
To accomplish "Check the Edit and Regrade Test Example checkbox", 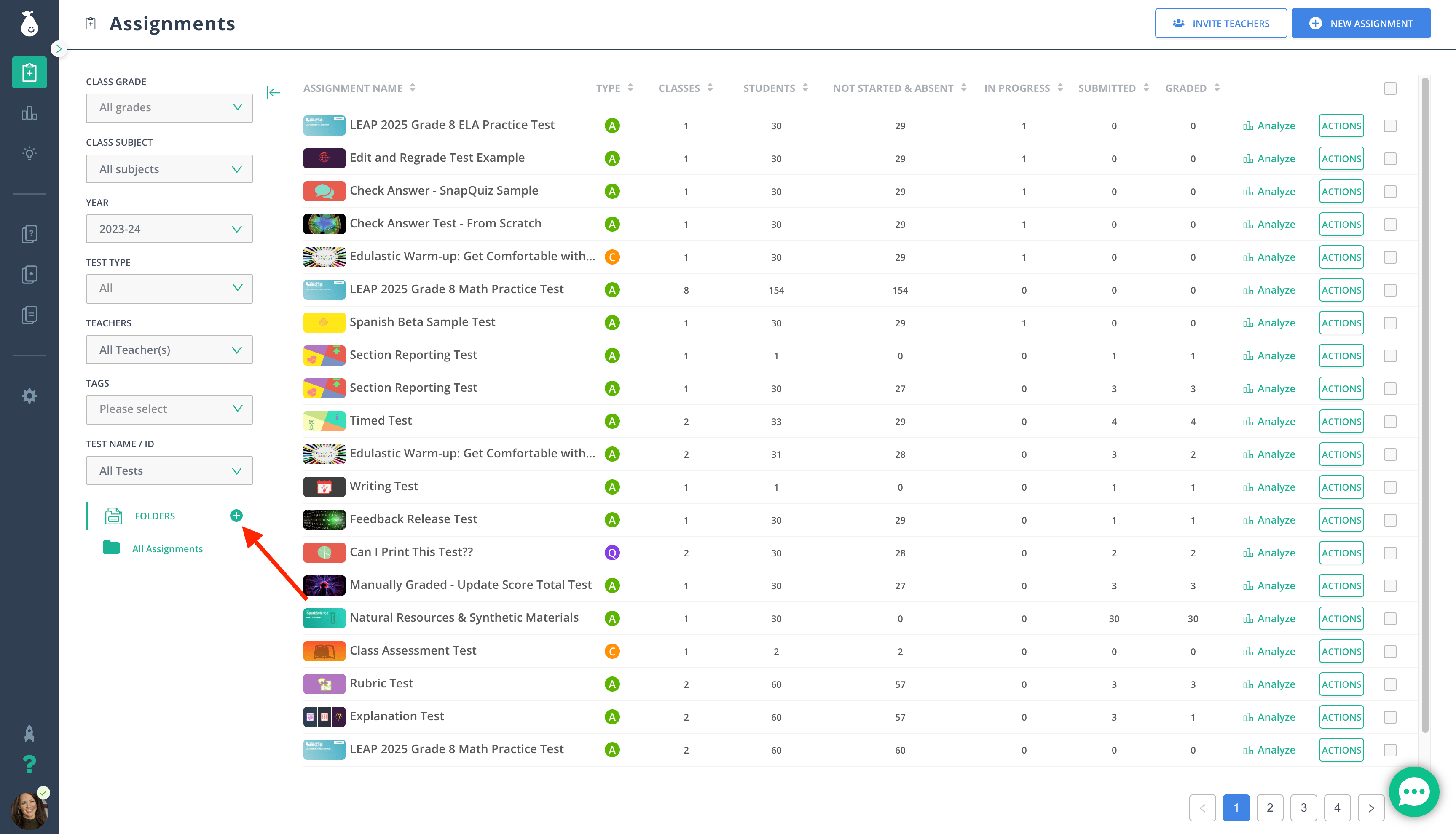I will [1389, 159].
